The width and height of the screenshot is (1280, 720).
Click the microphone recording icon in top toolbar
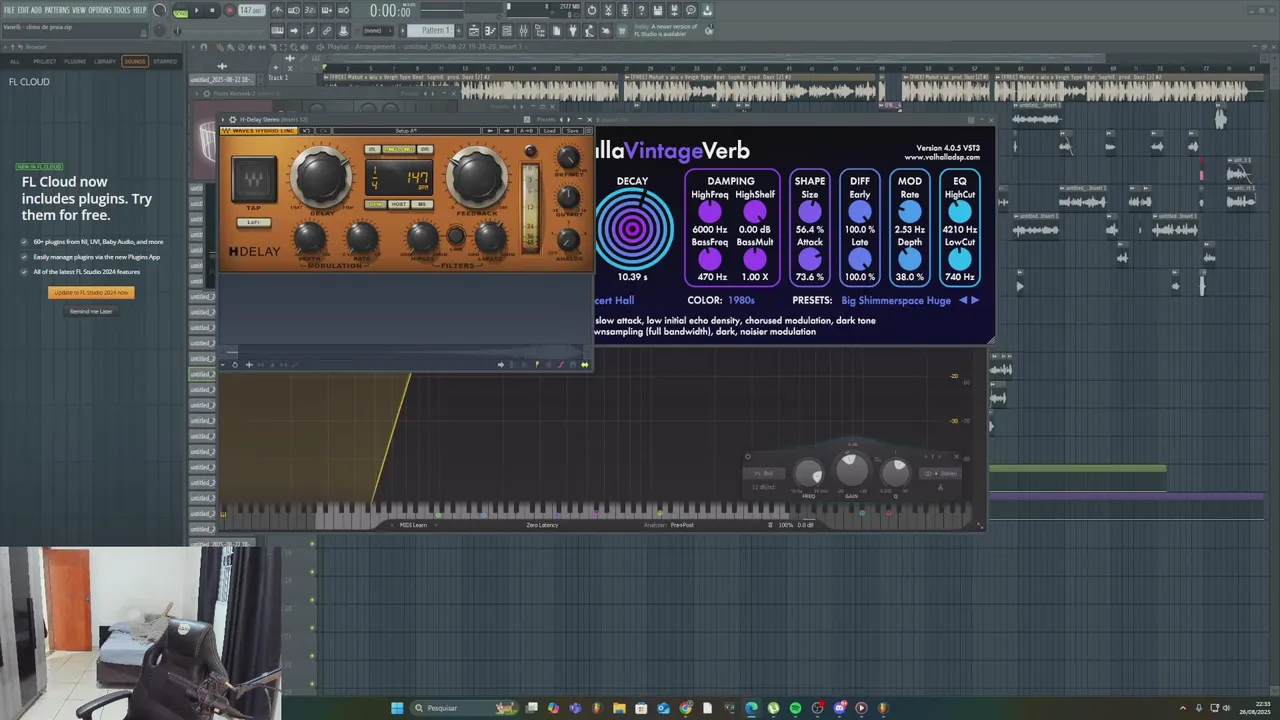[x=624, y=10]
